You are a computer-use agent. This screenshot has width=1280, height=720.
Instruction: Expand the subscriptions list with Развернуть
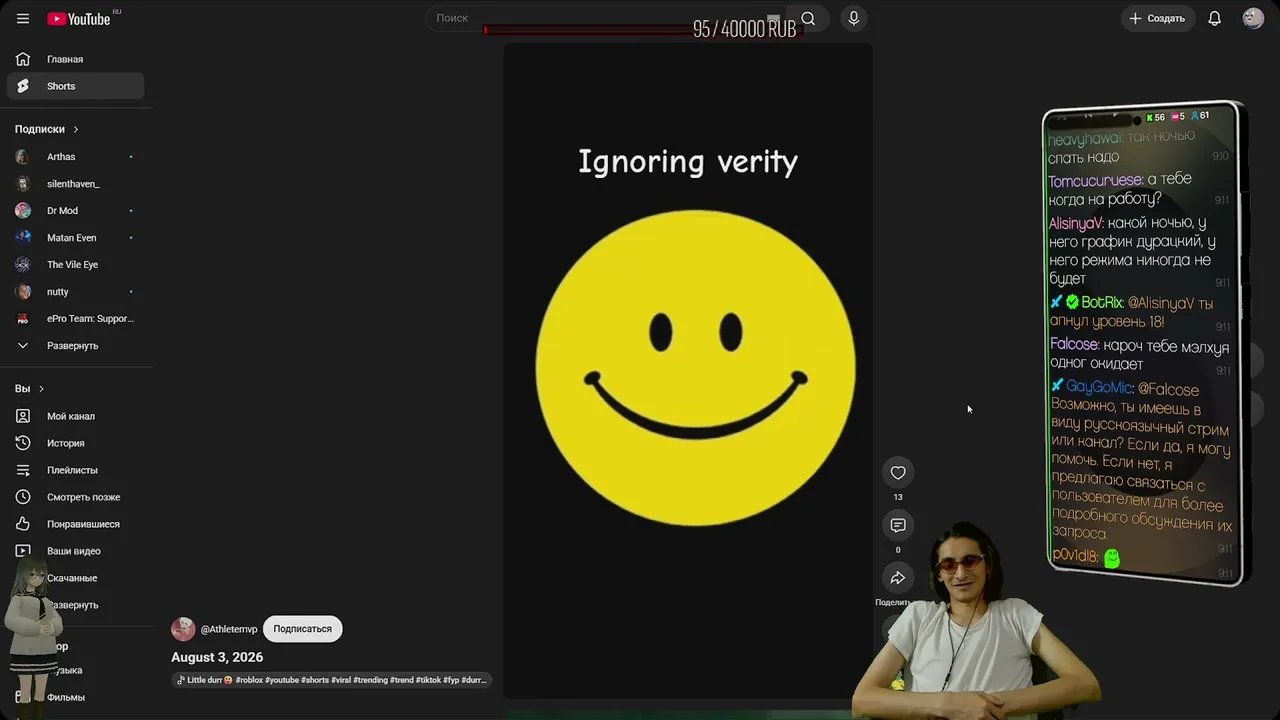(x=75, y=346)
